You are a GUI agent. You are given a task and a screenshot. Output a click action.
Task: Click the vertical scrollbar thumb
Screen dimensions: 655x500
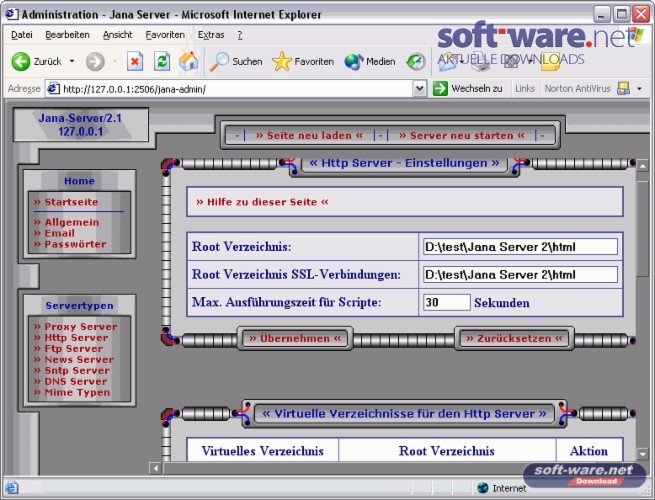click(642, 228)
